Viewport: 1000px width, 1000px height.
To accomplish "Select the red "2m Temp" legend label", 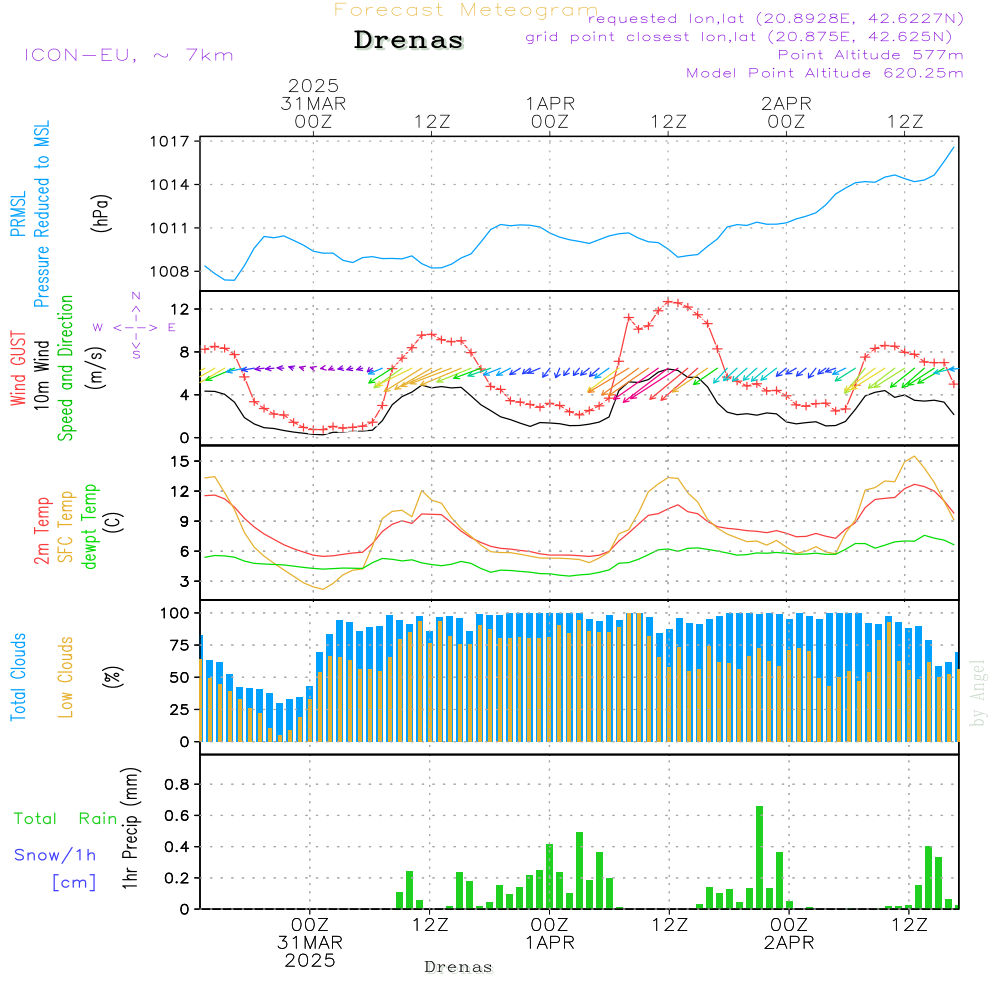I will point(41,531).
